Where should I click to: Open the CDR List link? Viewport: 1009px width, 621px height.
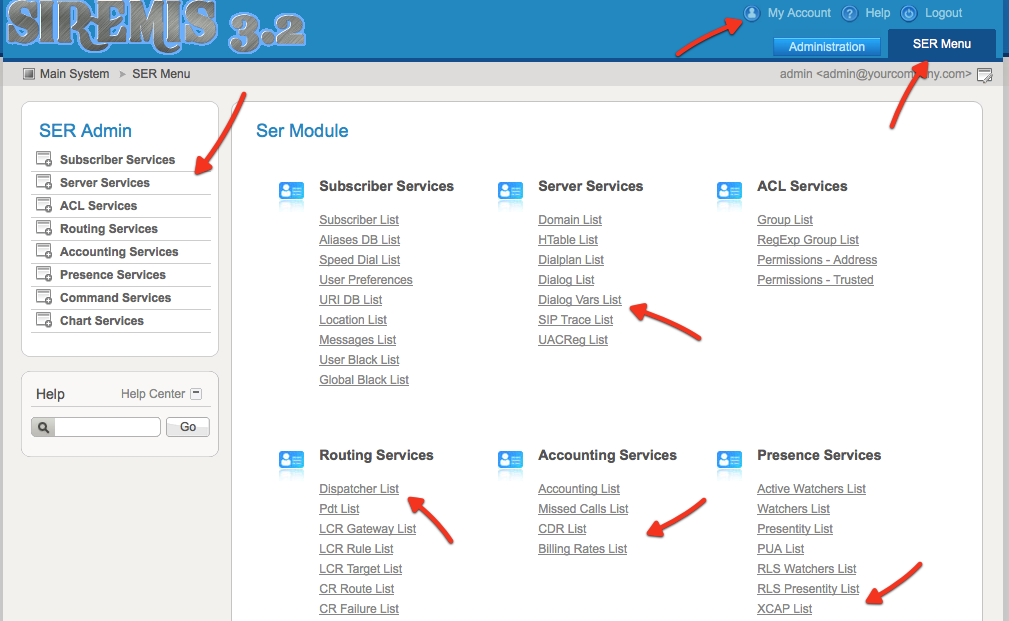(x=562, y=529)
